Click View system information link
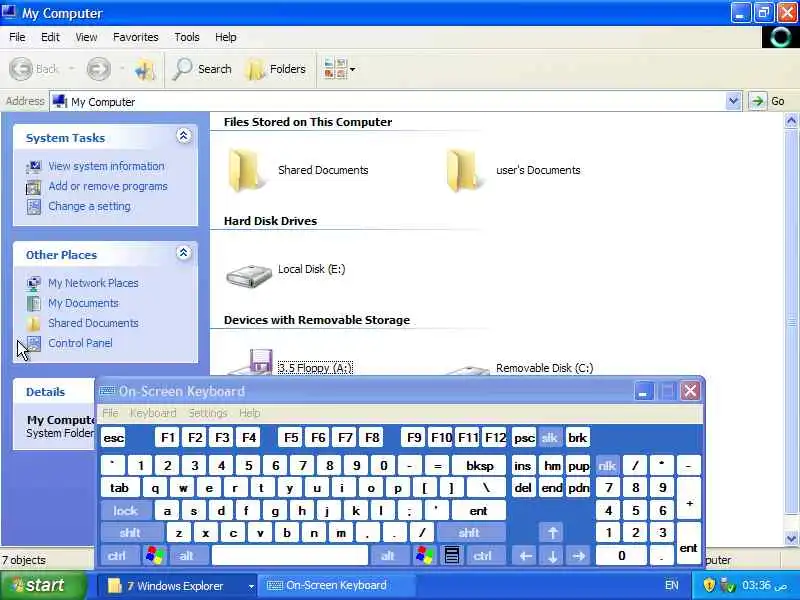Image resolution: width=800 pixels, height=600 pixels. pyautogui.click(x=106, y=166)
